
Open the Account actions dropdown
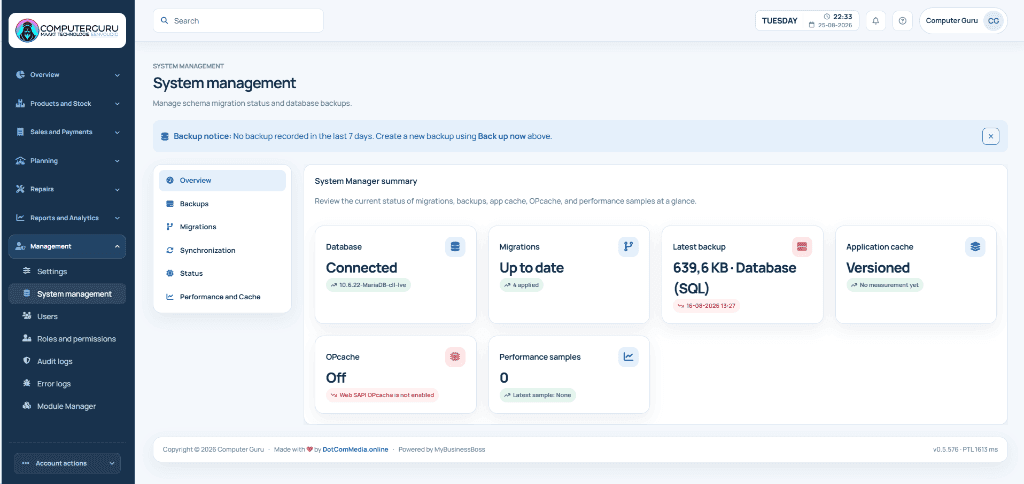click(67, 463)
